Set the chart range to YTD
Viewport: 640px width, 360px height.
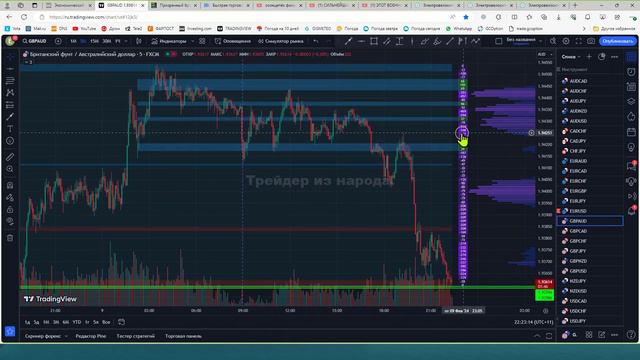pos(76,322)
